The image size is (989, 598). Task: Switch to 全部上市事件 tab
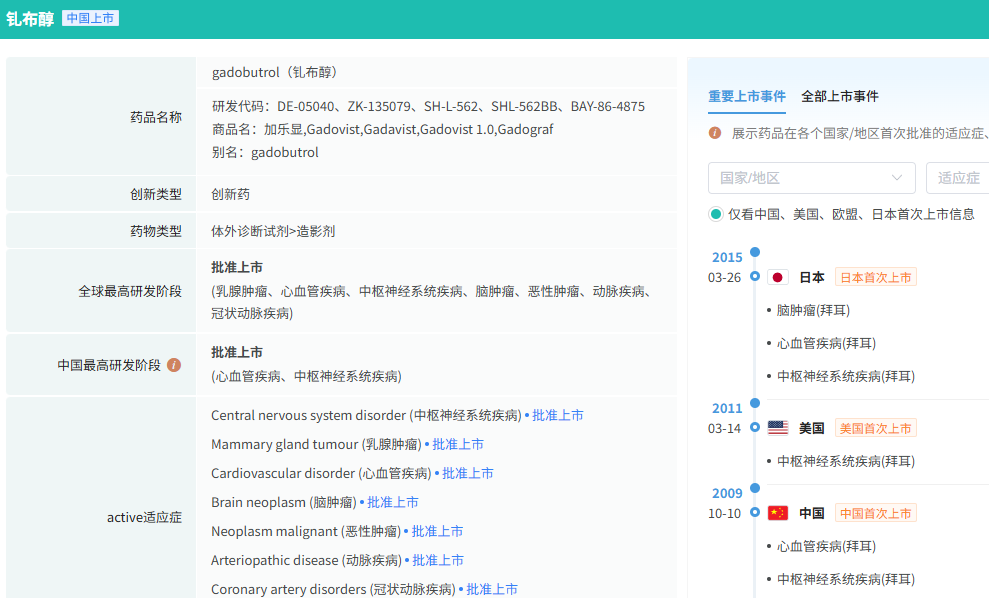840,96
